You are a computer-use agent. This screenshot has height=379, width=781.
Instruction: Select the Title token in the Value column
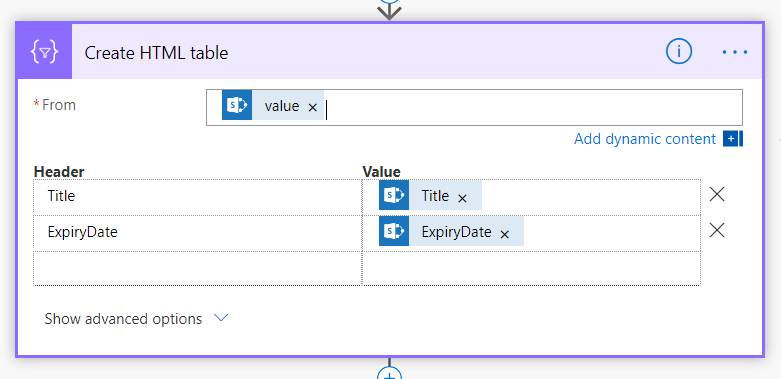click(430, 195)
